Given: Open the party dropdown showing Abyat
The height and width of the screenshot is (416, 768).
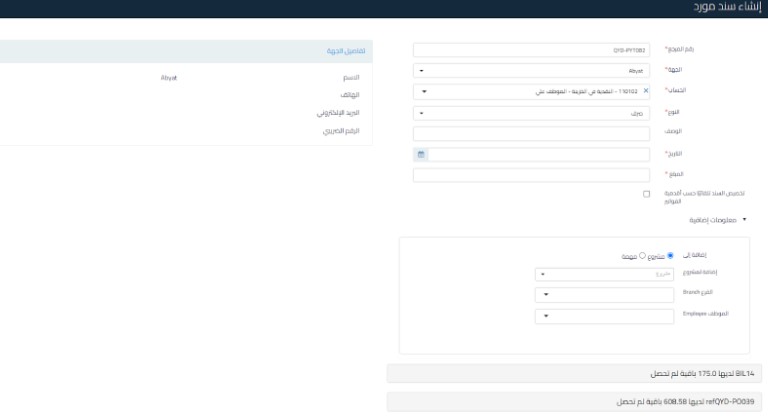Looking at the screenshot, I should [x=532, y=71].
